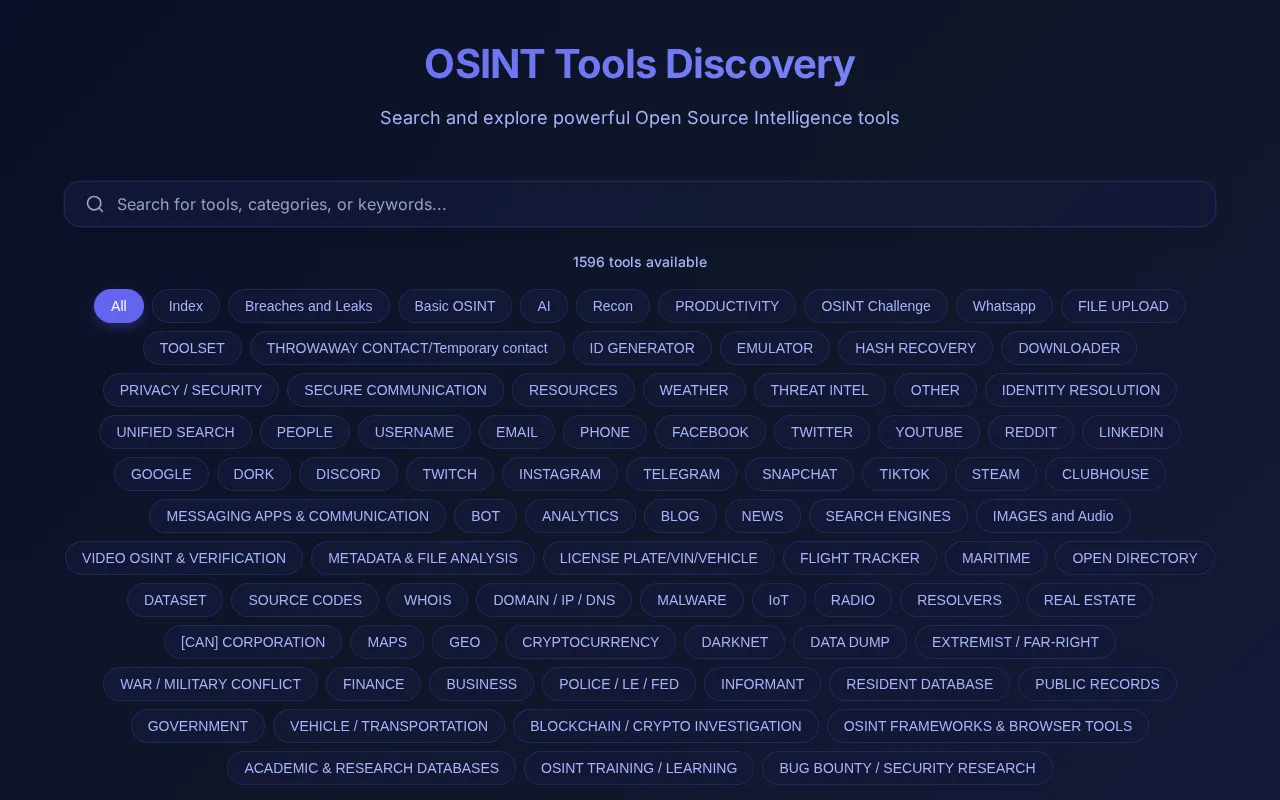This screenshot has height=800, width=1280.
Task: Show DOWNLOADER tools
Action: tap(1069, 348)
